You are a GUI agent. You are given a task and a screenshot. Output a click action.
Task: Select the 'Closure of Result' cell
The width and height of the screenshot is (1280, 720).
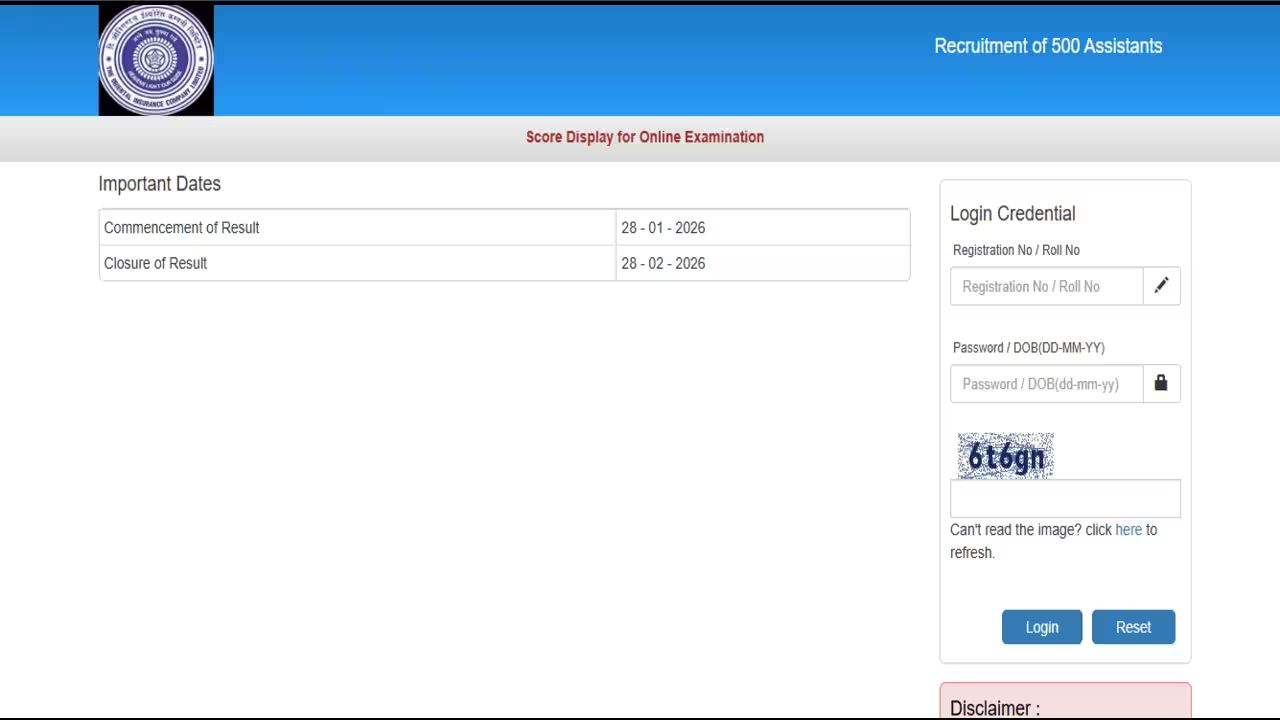click(357, 263)
